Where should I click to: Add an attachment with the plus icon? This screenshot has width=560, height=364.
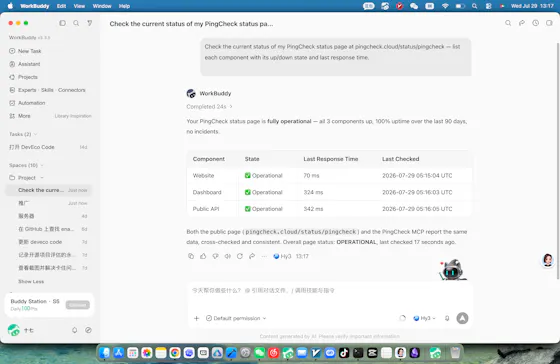pyautogui.click(x=196, y=318)
